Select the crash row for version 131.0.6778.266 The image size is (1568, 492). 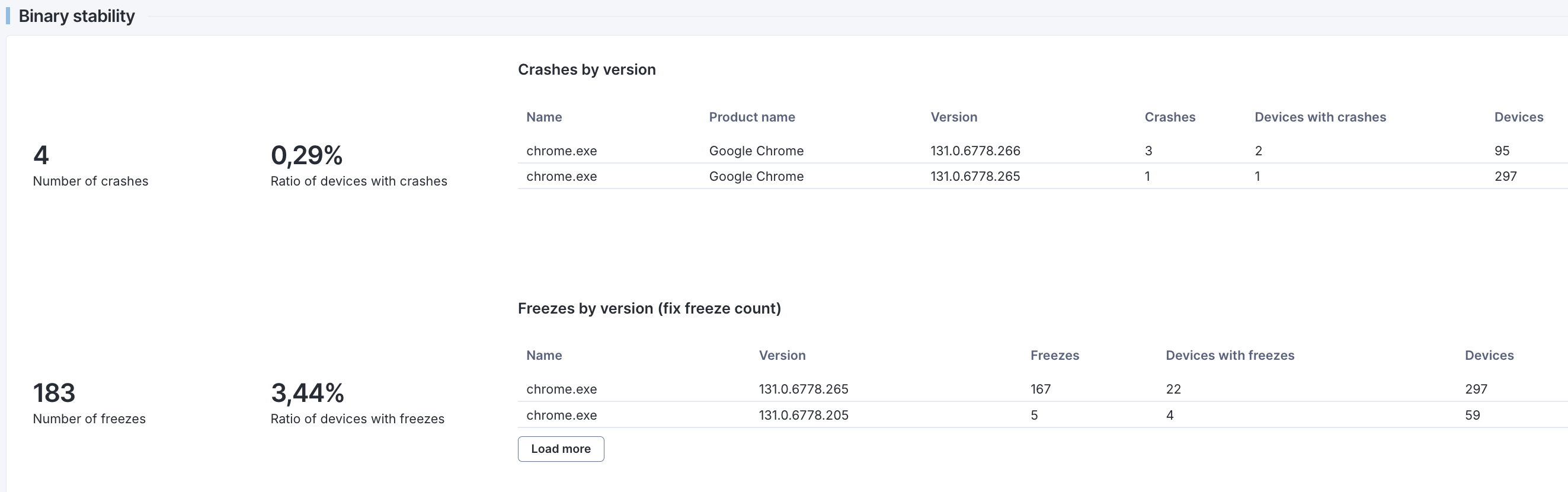[x=975, y=151]
